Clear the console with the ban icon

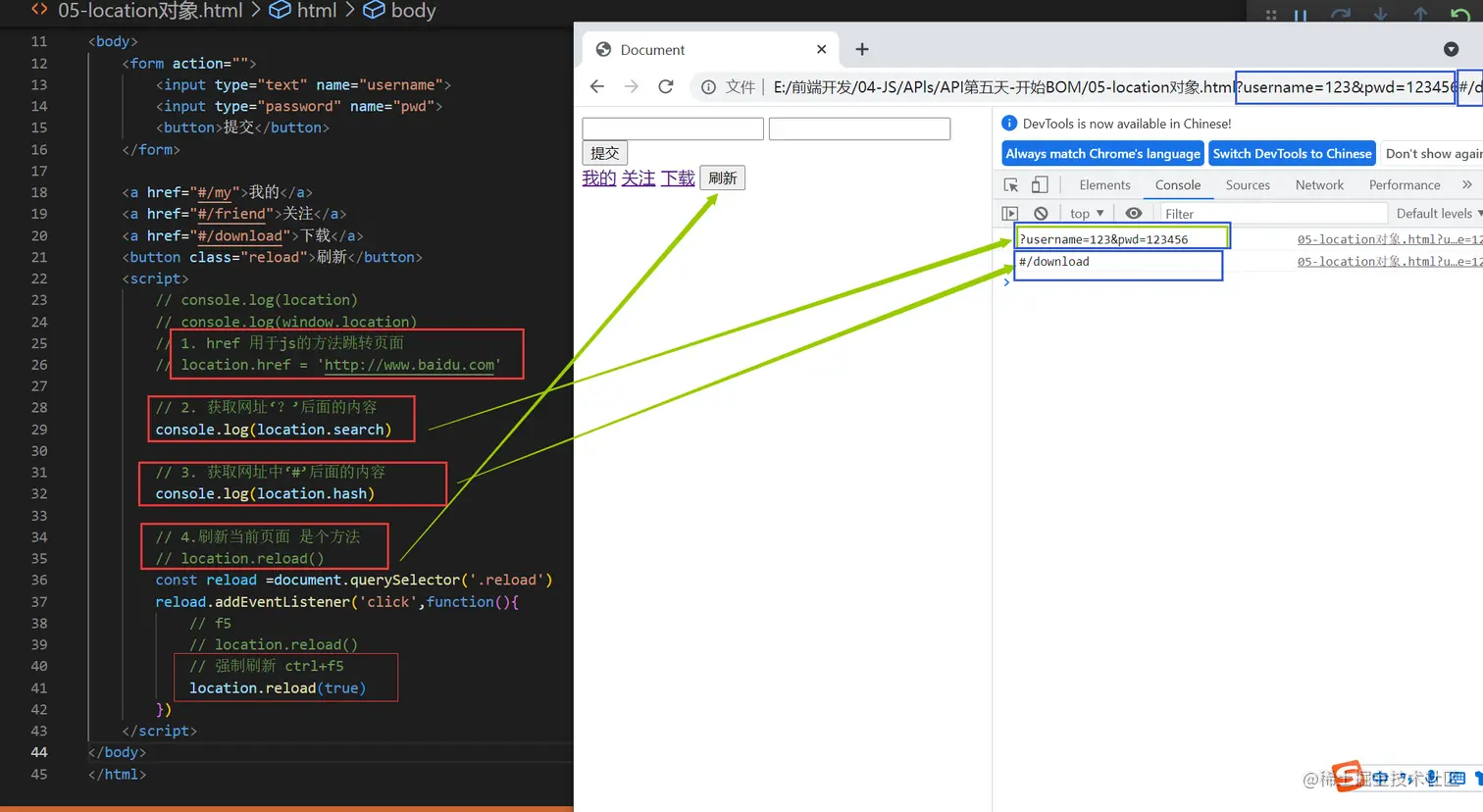(1041, 213)
